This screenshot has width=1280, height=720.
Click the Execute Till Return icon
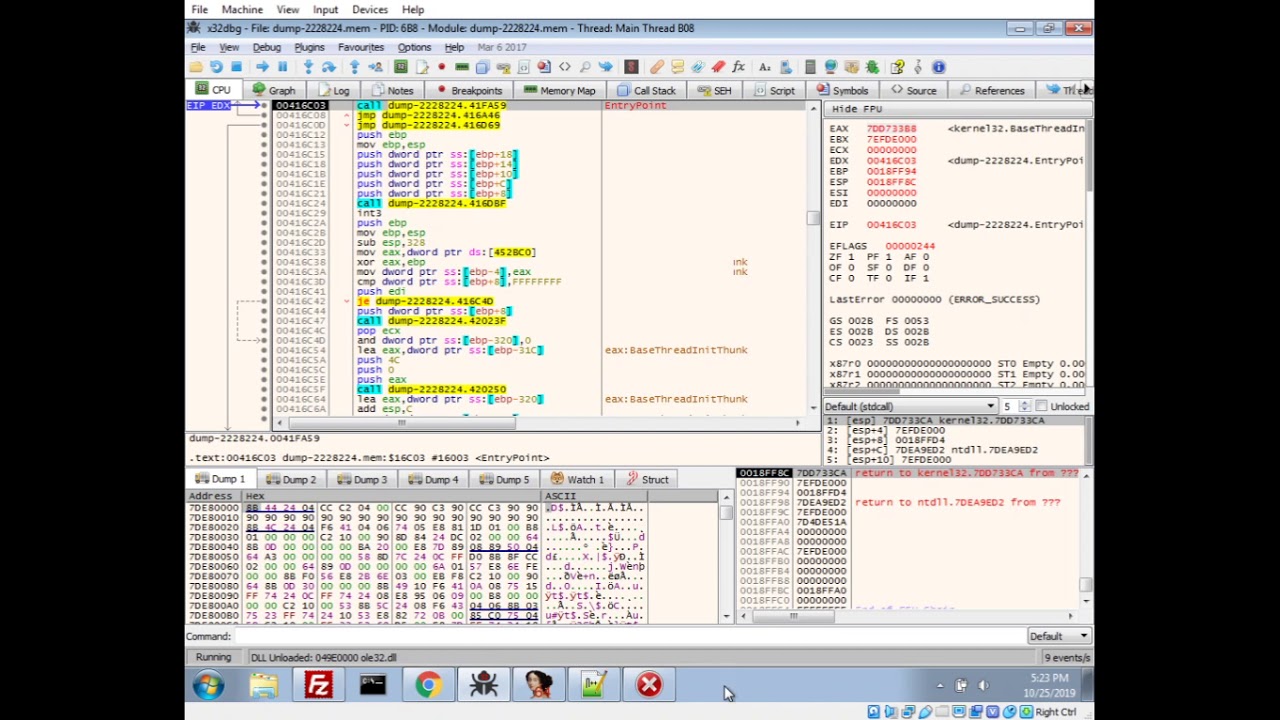coord(355,67)
